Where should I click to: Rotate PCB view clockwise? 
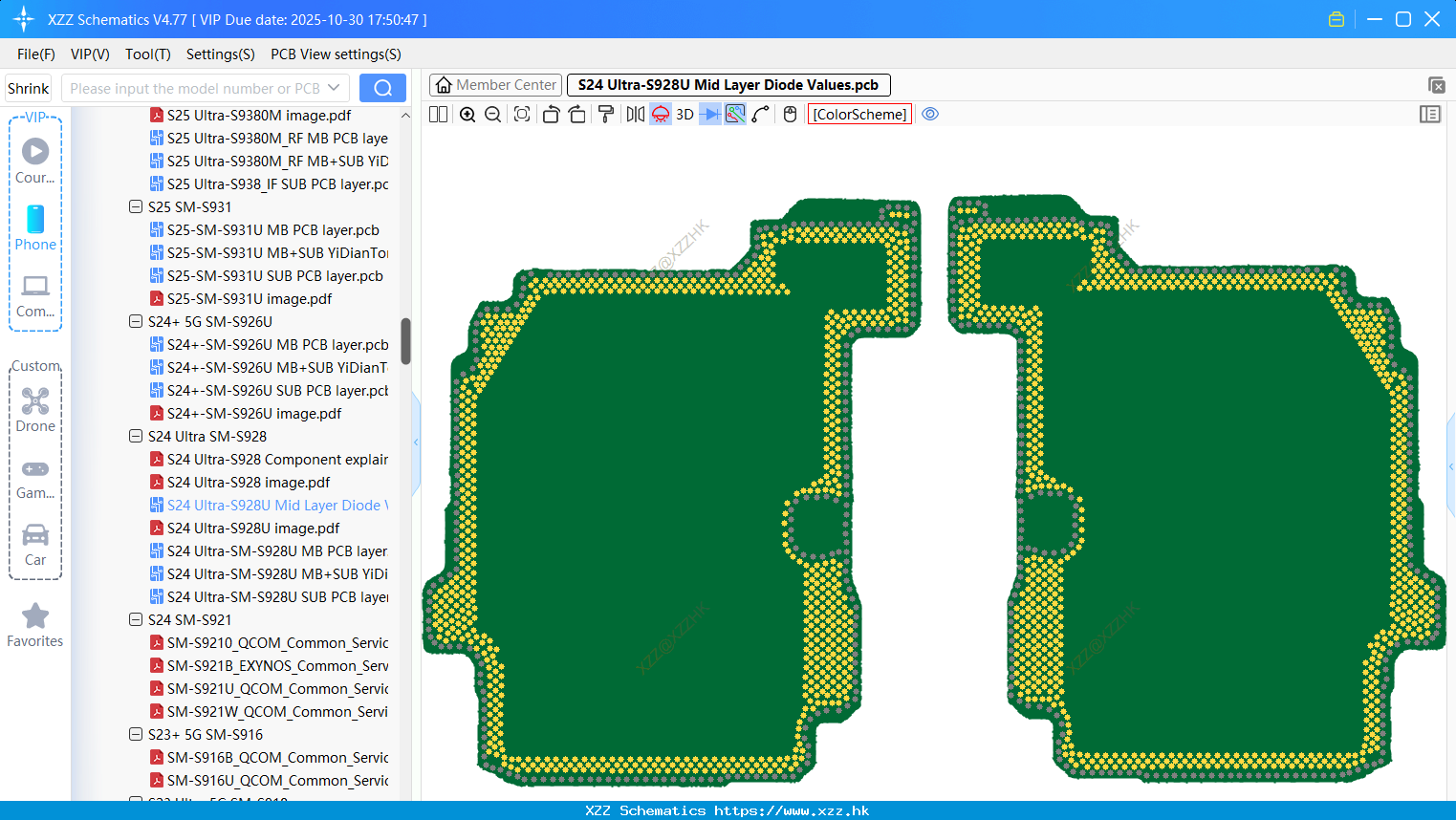tap(576, 114)
